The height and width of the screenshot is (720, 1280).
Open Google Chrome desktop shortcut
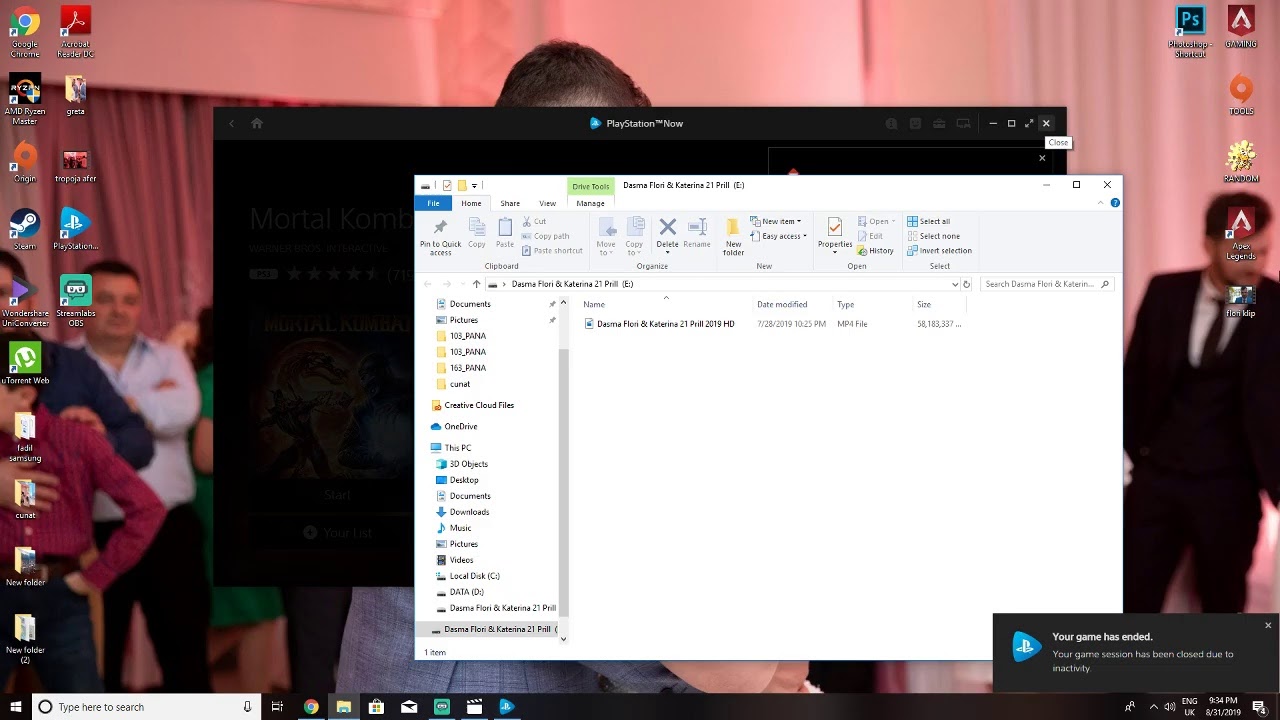(x=25, y=33)
